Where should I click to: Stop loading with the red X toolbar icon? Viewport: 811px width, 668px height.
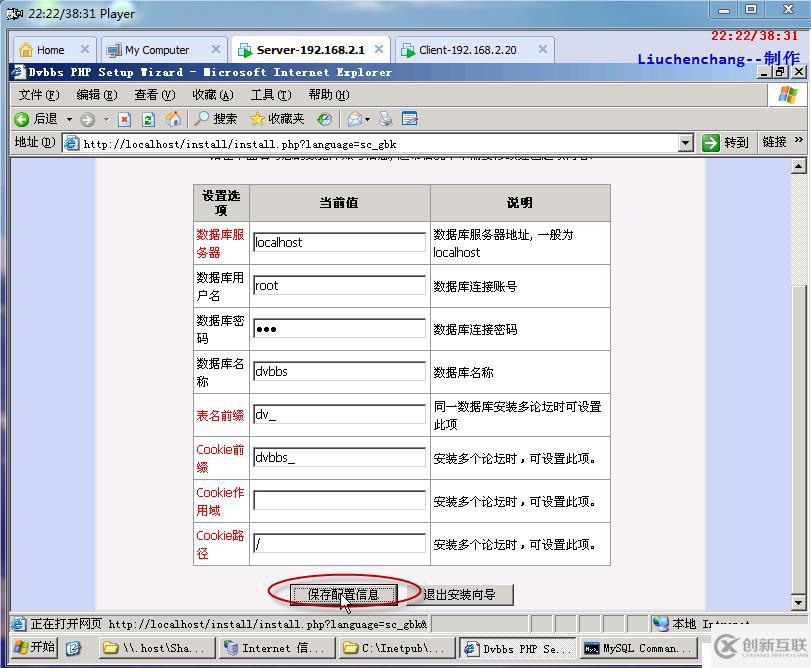124,119
